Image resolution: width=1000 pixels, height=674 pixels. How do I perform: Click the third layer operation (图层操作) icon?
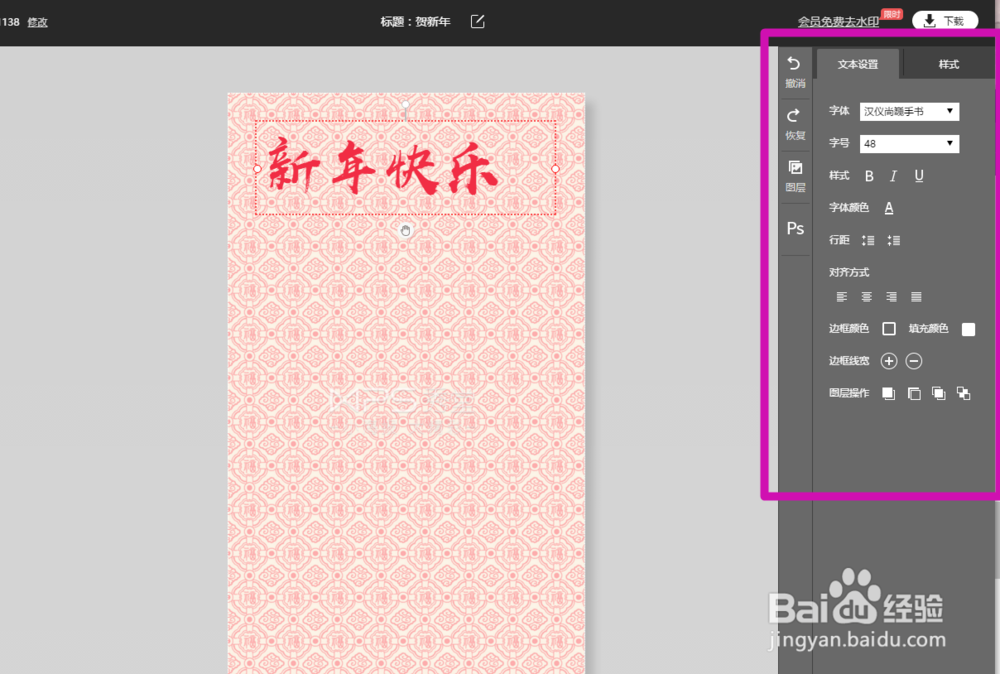tap(939, 393)
